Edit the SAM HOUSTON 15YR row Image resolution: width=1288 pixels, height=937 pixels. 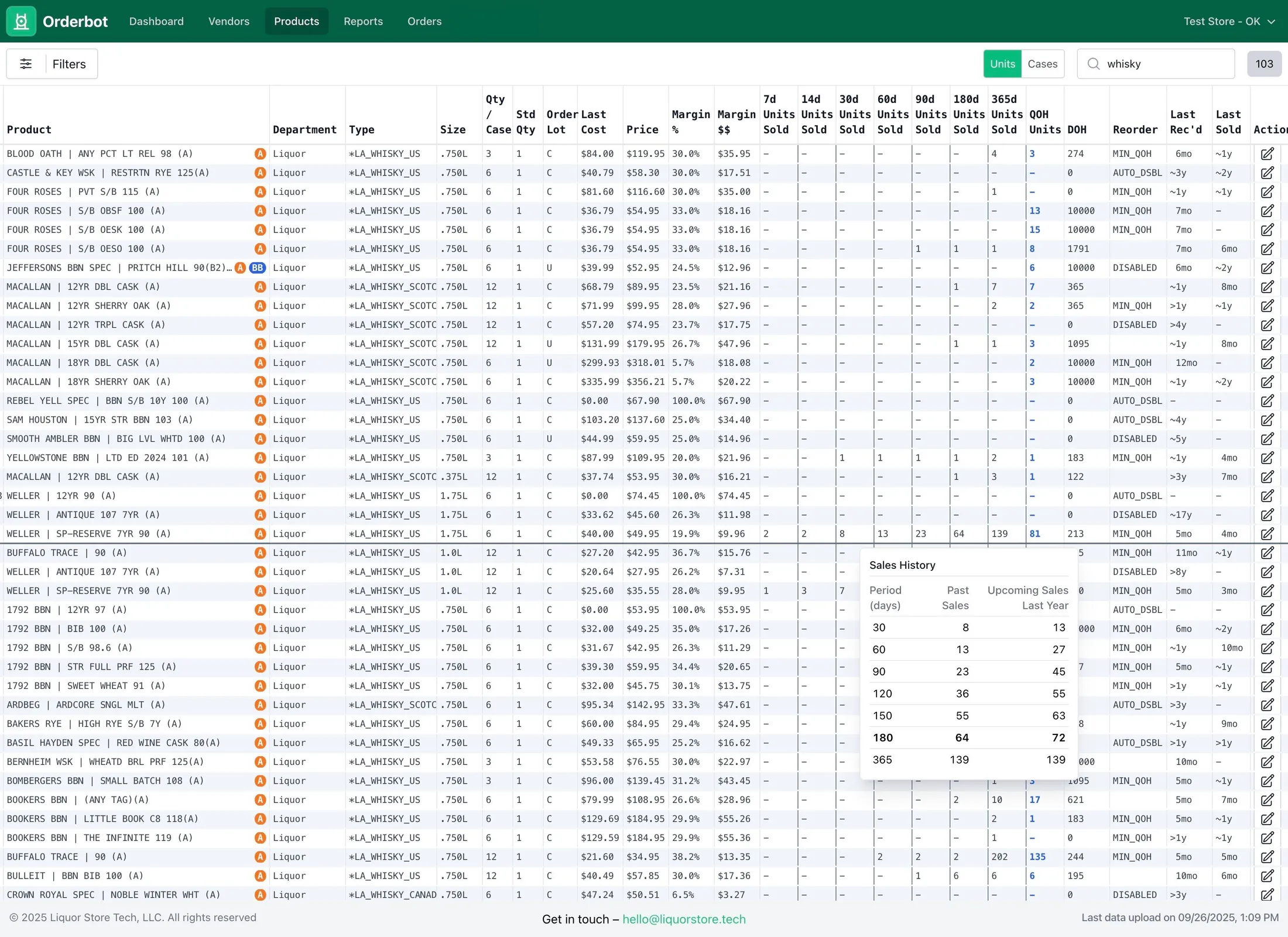(x=1267, y=420)
